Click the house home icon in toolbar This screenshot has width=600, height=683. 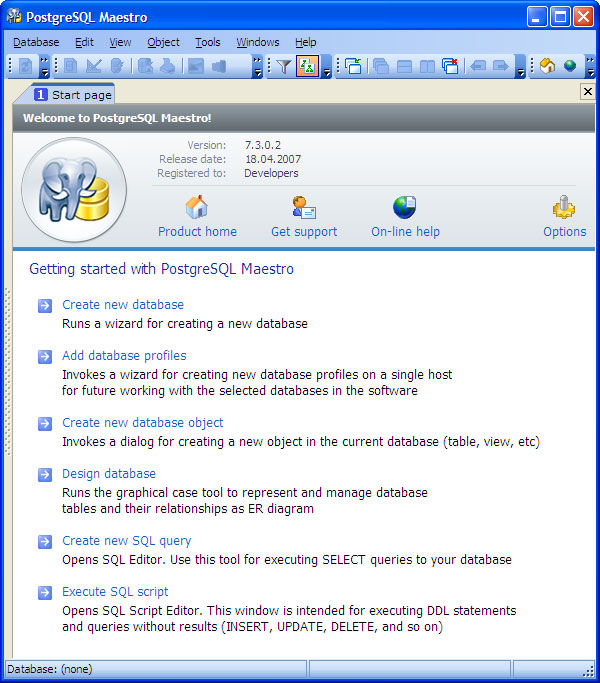tap(547, 66)
